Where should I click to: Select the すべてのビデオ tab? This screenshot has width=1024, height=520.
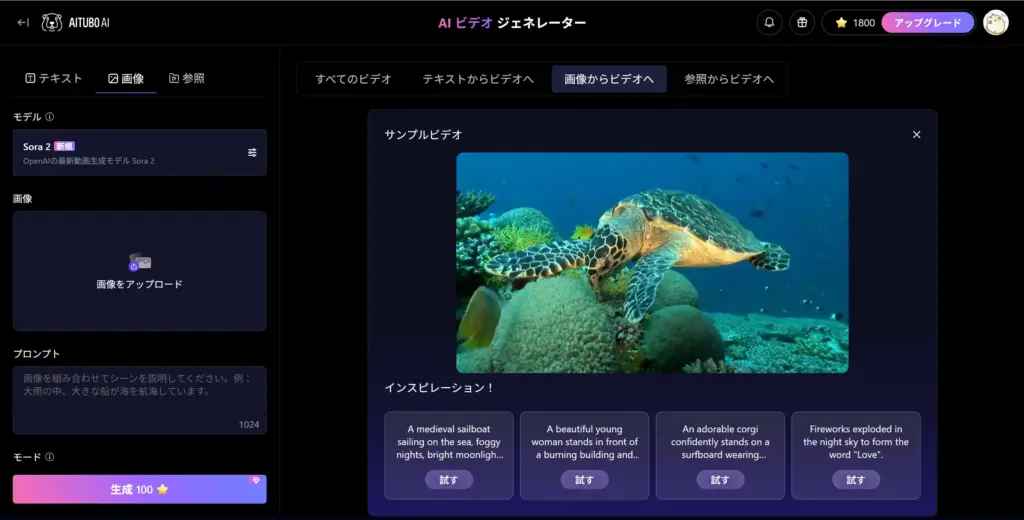pyautogui.click(x=353, y=79)
